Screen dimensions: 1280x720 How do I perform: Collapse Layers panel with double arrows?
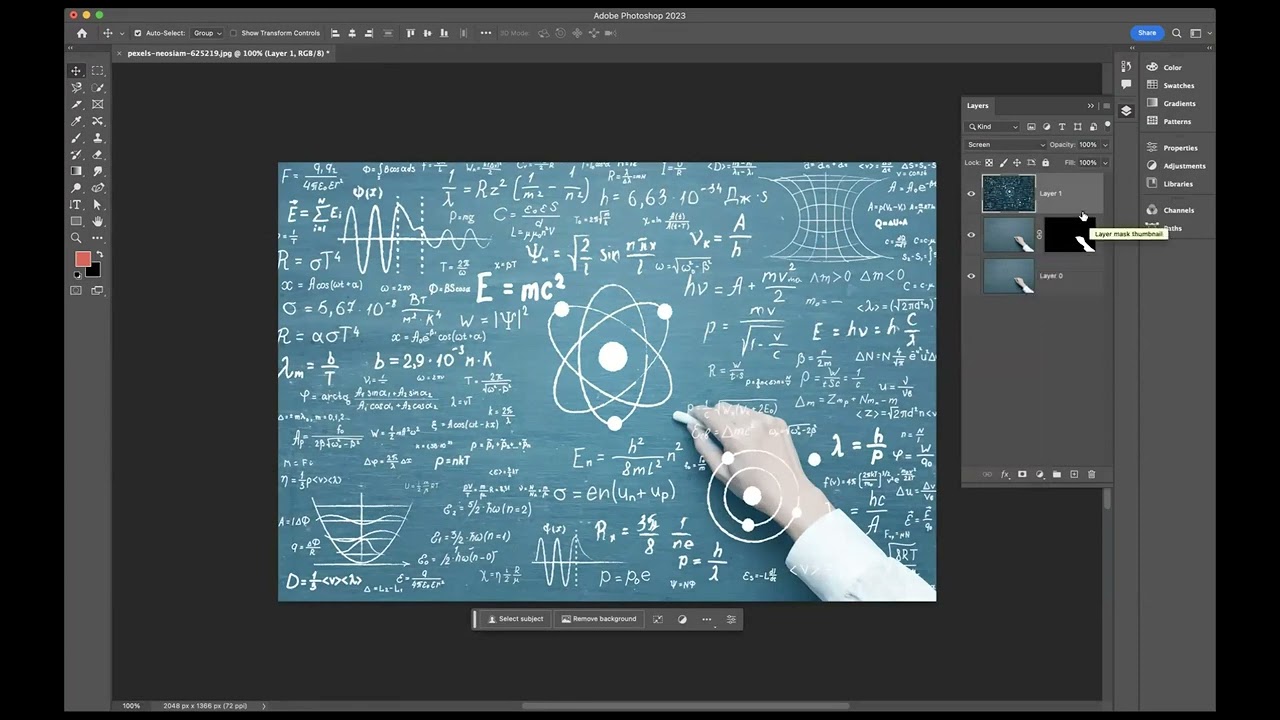coord(1091,106)
